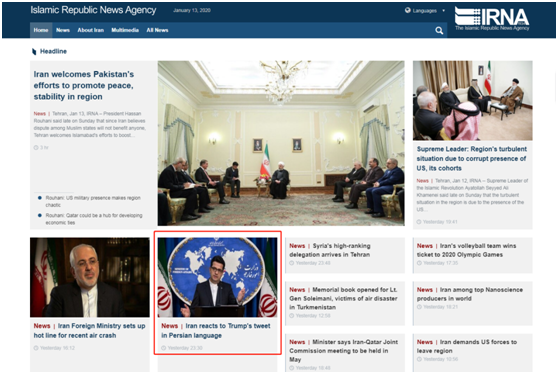Screen dimensions: 558x374
Task: Click clock icon under Memorial book headline
Action: [291, 316]
